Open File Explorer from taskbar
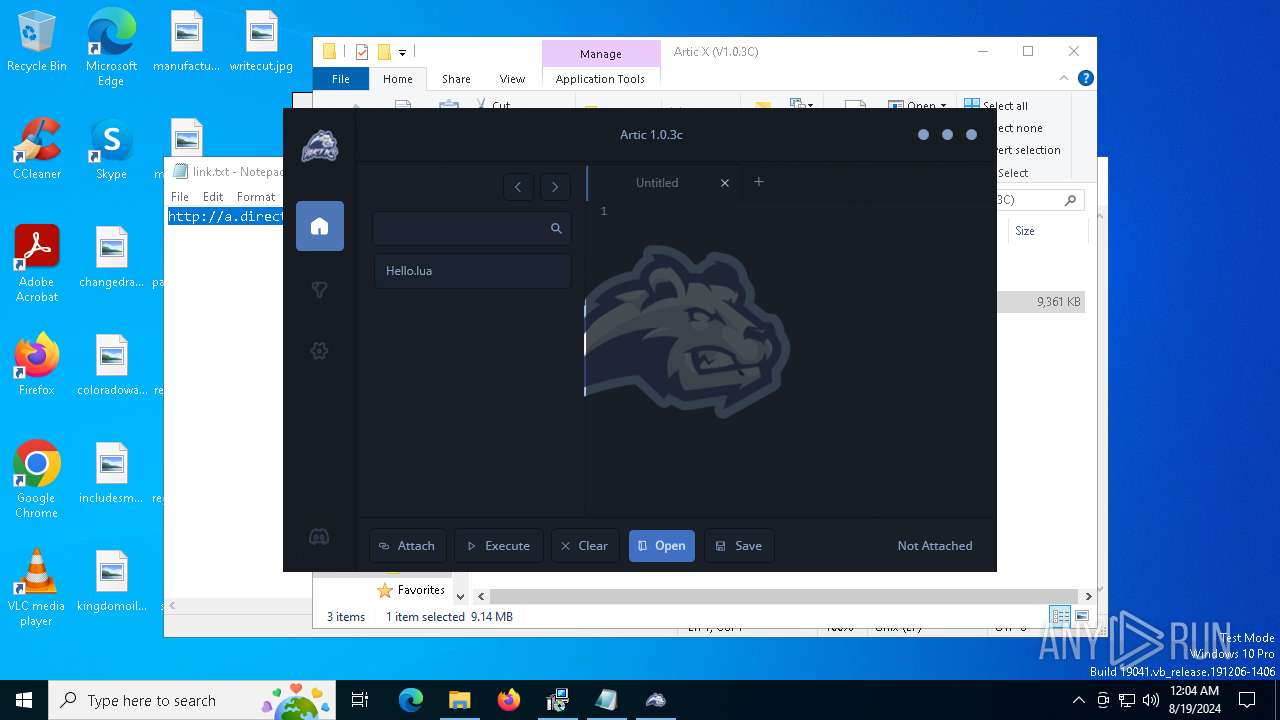This screenshot has width=1280, height=720. (459, 700)
